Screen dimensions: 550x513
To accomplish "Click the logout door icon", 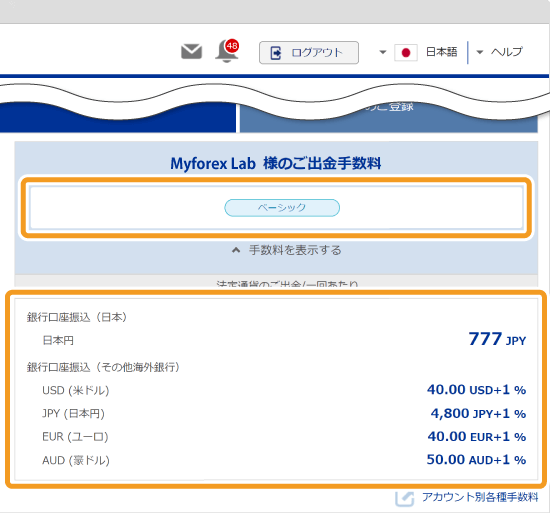I will click(x=276, y=53).
